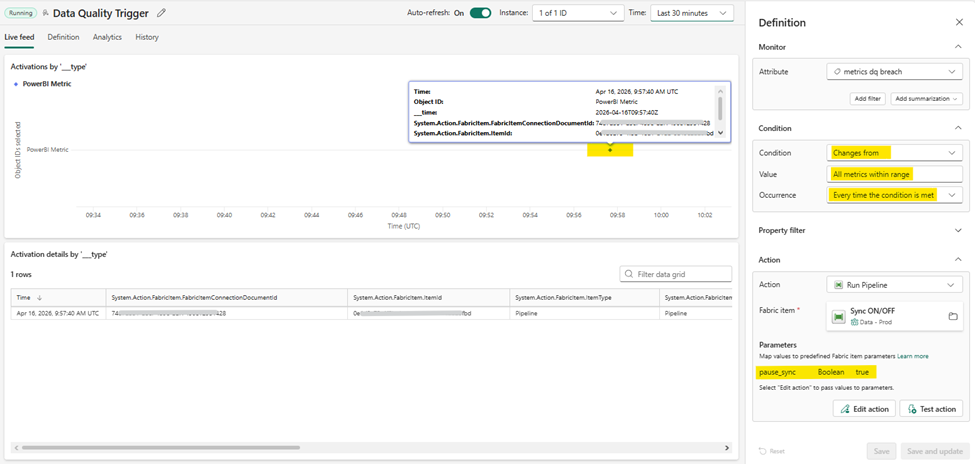The image size is (975, 464).
Task: Click the Time column header
Action: tap(58, 298)
